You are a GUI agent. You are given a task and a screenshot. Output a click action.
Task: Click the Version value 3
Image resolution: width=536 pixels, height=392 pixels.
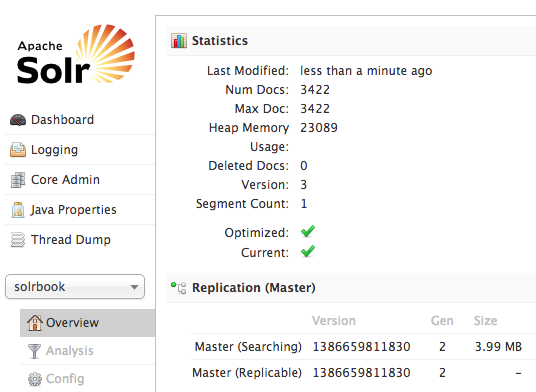(304, 185)
